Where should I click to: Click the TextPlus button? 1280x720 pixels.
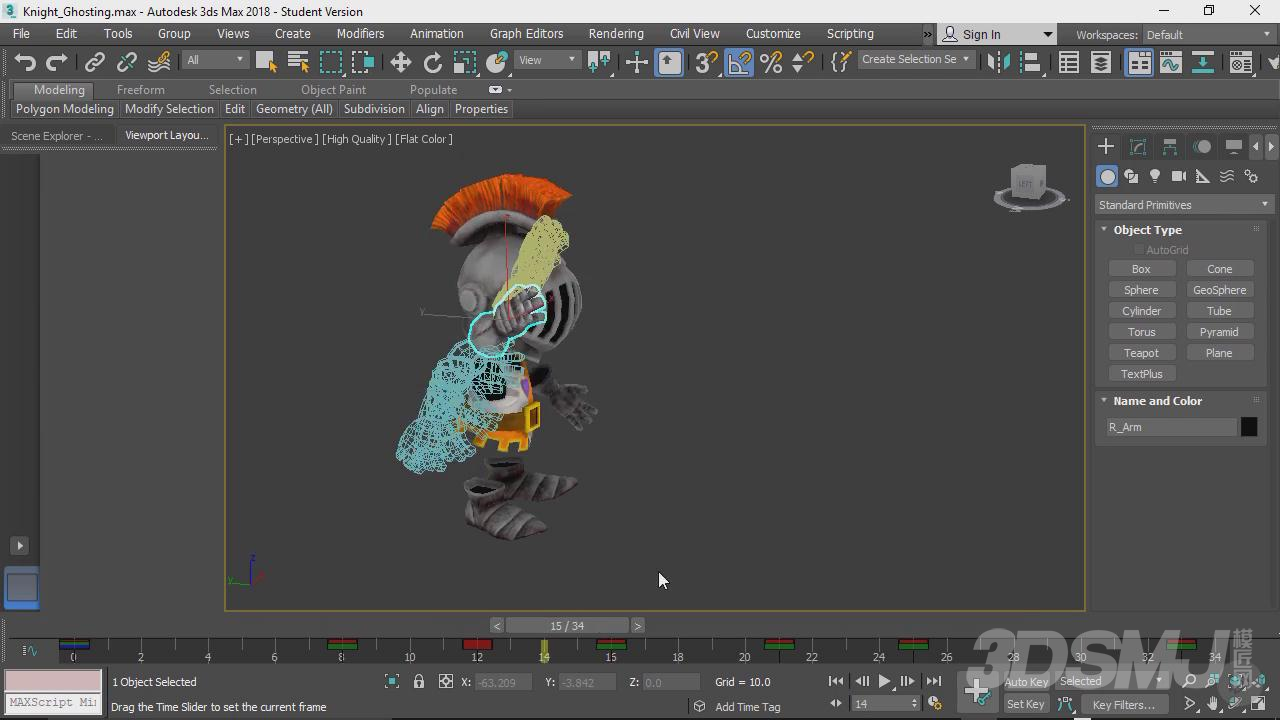tap(1141, 374)
